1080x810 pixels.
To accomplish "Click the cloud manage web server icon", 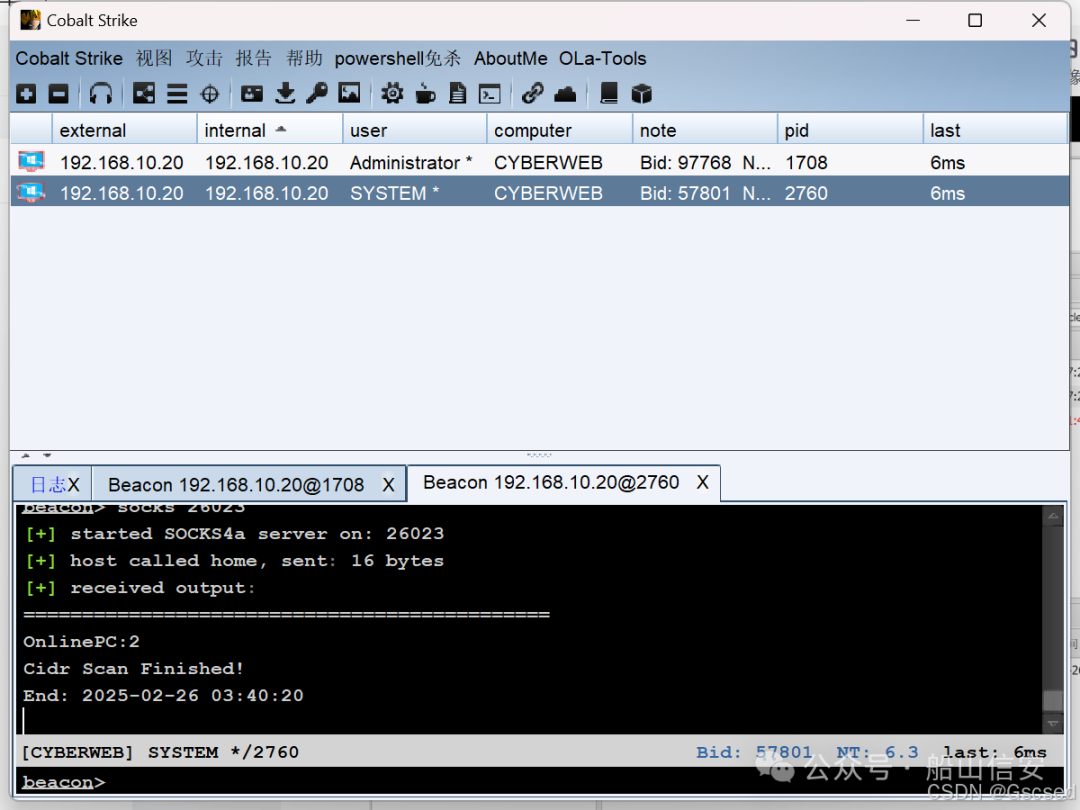I will tap(565, 94).
